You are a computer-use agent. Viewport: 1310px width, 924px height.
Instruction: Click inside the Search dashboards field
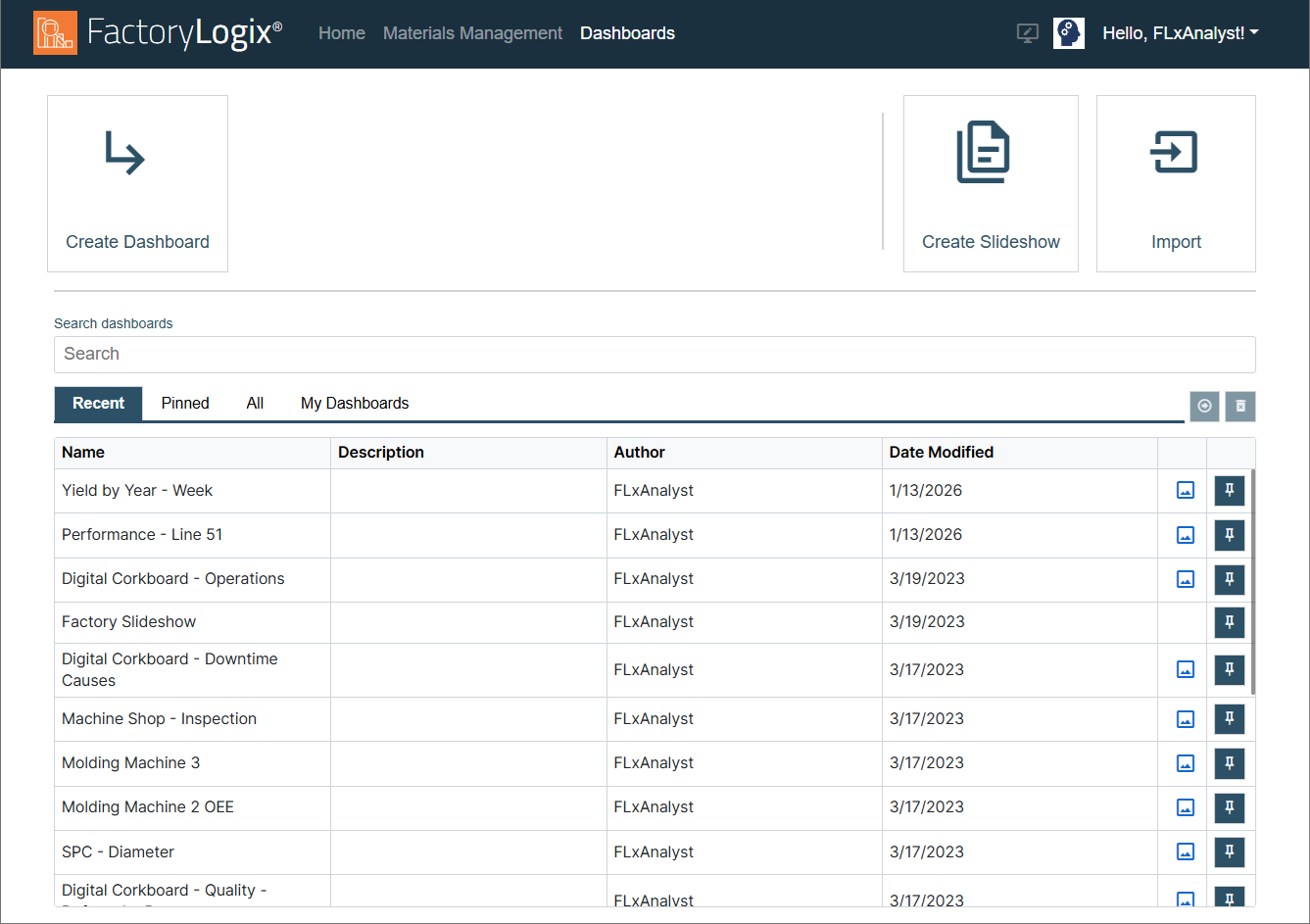[655, 354]
